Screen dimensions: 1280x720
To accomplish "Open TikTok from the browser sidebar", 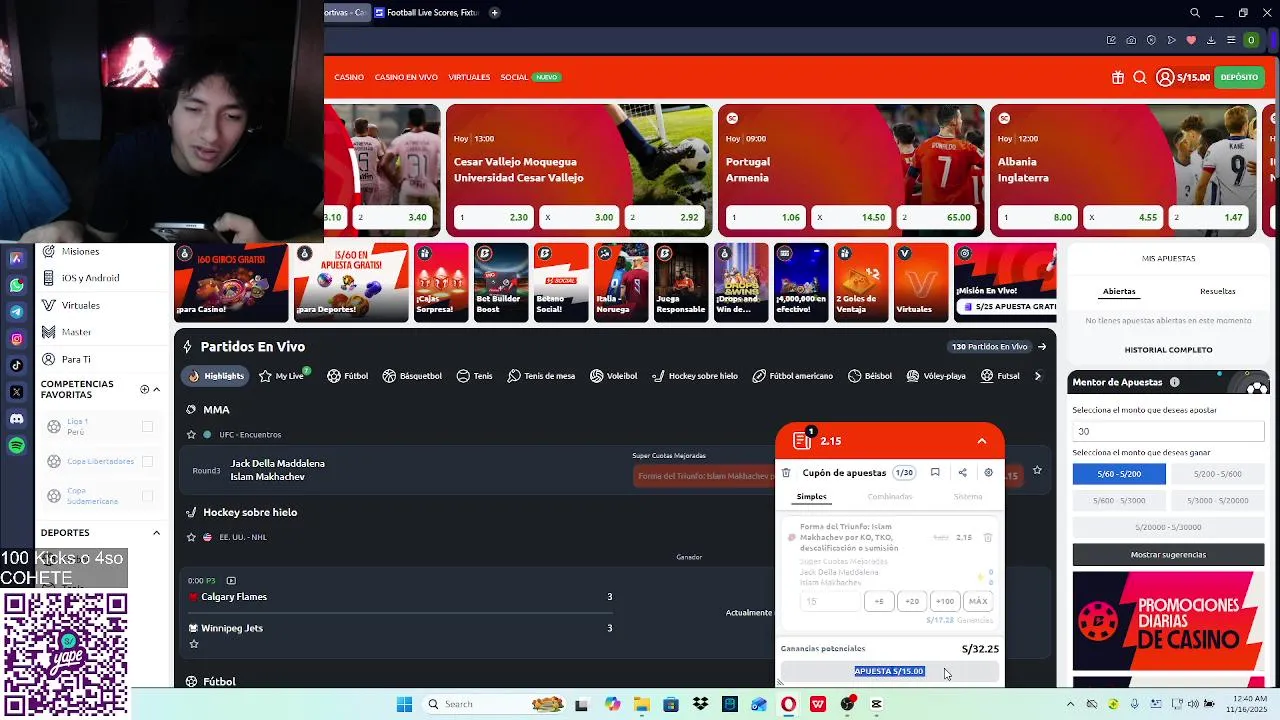I will [16, 365].
